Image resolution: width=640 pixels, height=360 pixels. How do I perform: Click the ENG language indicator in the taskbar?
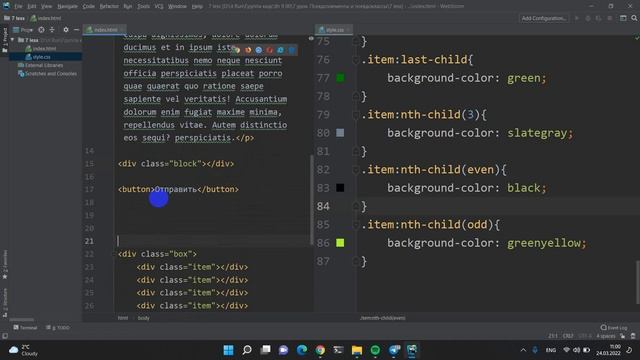click(x=551, y=350)
